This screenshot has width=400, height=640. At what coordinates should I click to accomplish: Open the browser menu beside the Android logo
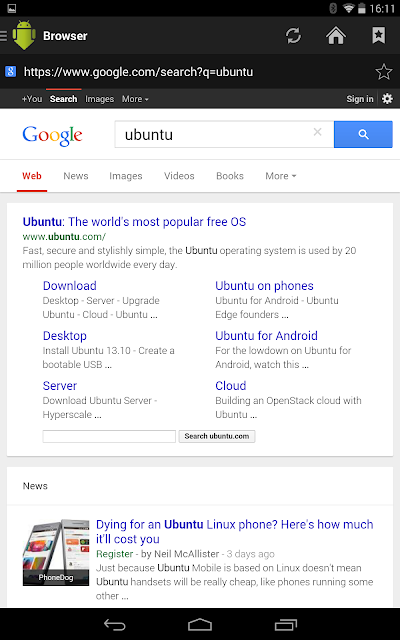click(4, 36)
